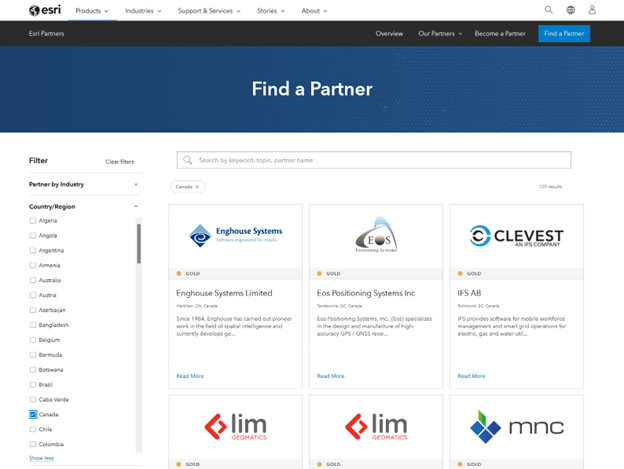Read More about IFS AB
This screenshot has width=624, height=469.
[x=471, y=376]
